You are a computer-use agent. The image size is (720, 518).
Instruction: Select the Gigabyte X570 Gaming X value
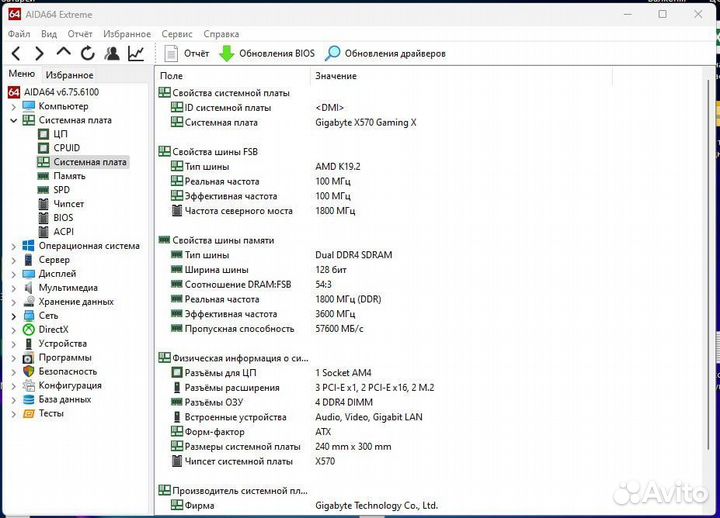366,123
